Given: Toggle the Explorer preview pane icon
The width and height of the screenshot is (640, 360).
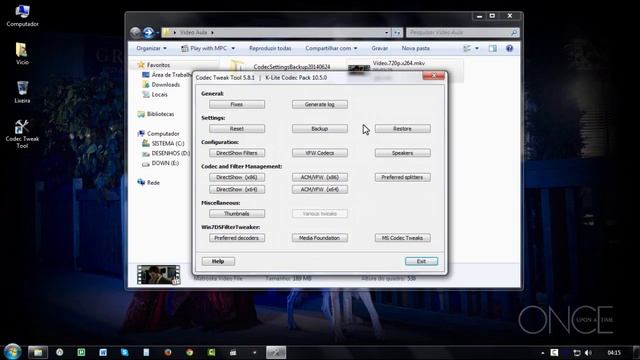Looking at the screenshot, I should 493,48.
